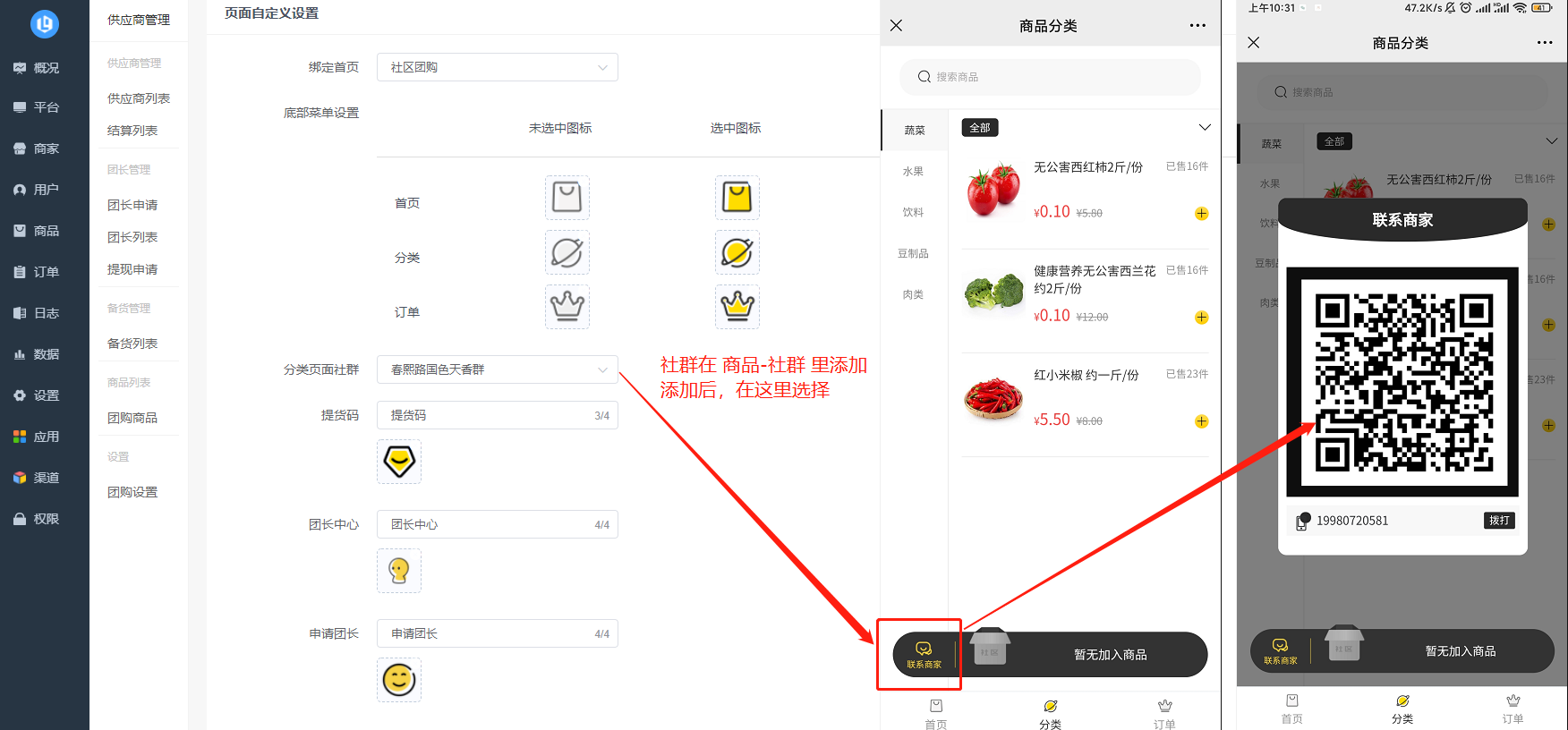Click the broccoli product thumbnail
The image size is (1568, 730).
pyautogui.click(x=993, y=293)
